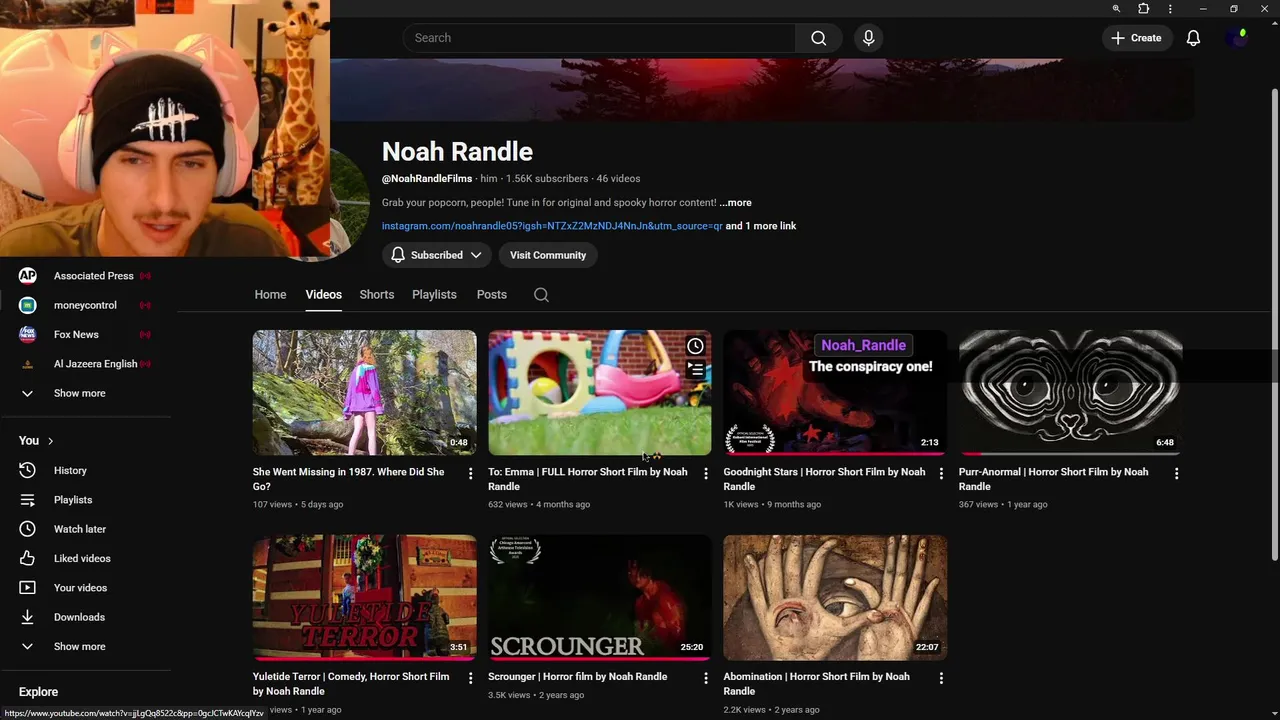This screenshot has height=720, width=1280.
Task: Show the 'and 1 more link' details
Action: coord(761,226)
